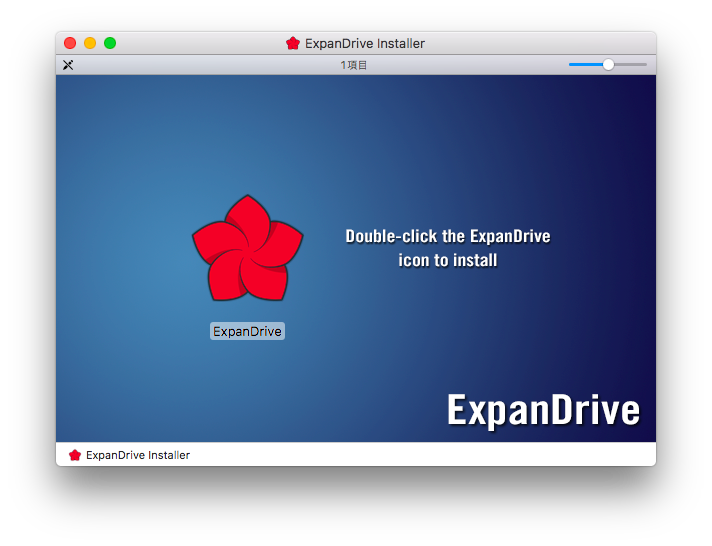The image size is (712, 546).
Task: Click the ExpanDrive file name label
Action: (247, 332)
